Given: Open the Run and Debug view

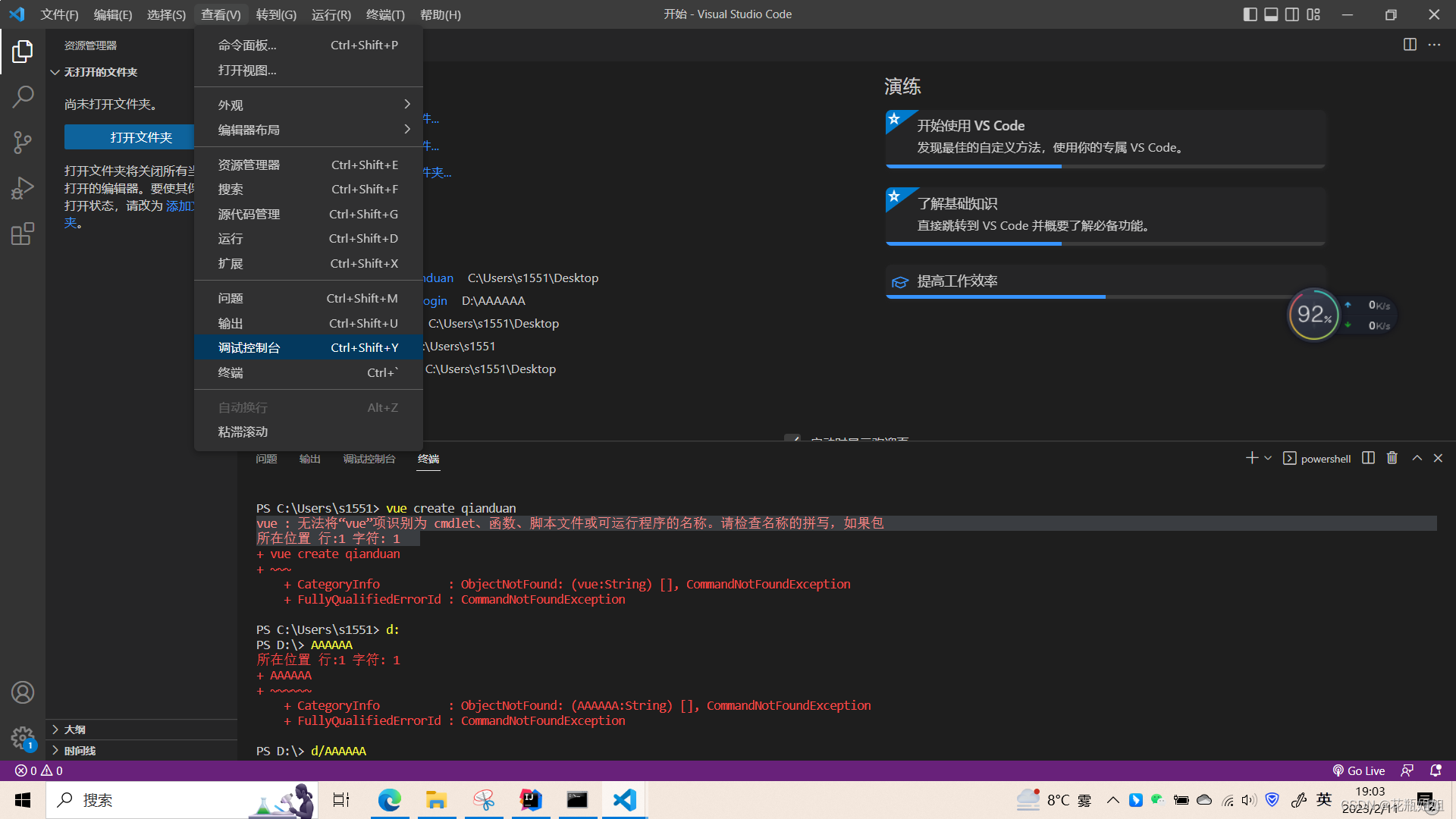Looking at the screenshot, I should 23,188.
